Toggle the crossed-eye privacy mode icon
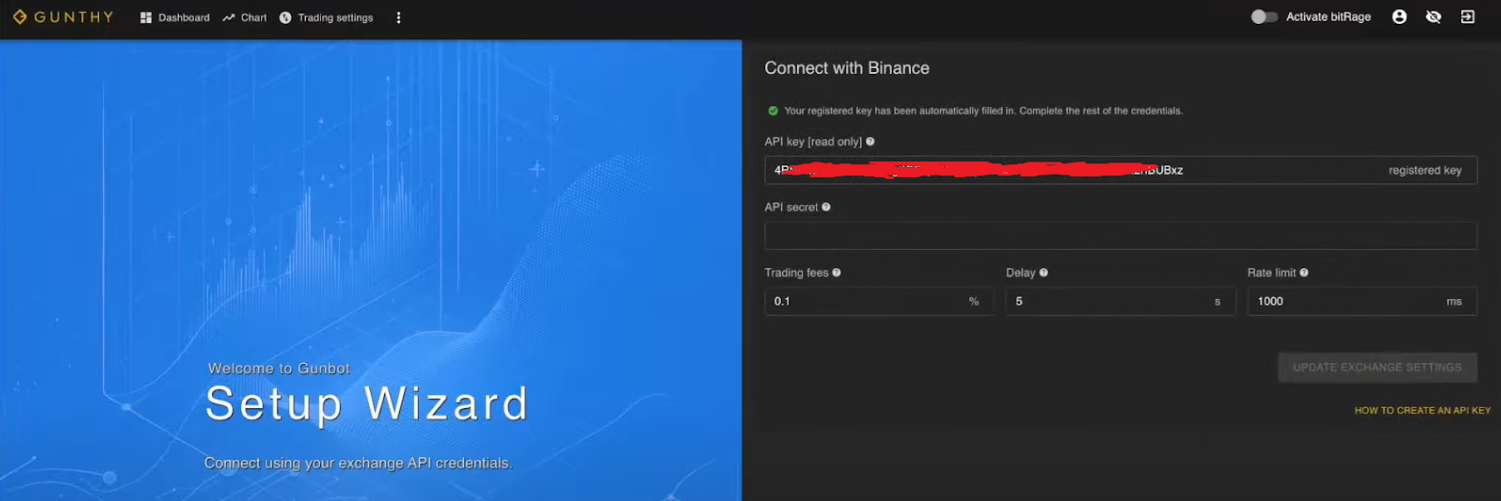The width and height of the screenshot is (1501, 501). point(1433,17)
